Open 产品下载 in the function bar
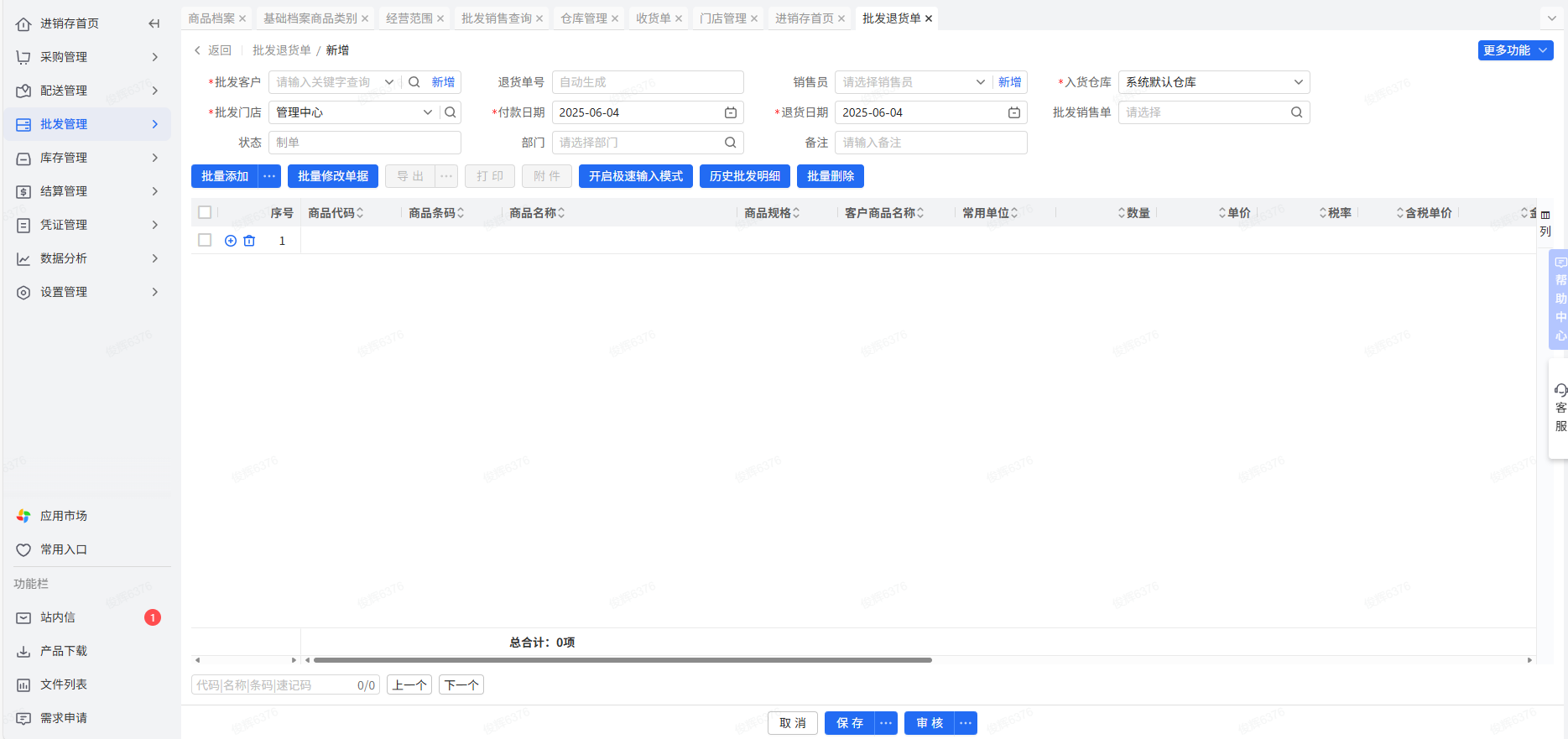The width and height of the screenshot is (1568, 739). (87, 651)
